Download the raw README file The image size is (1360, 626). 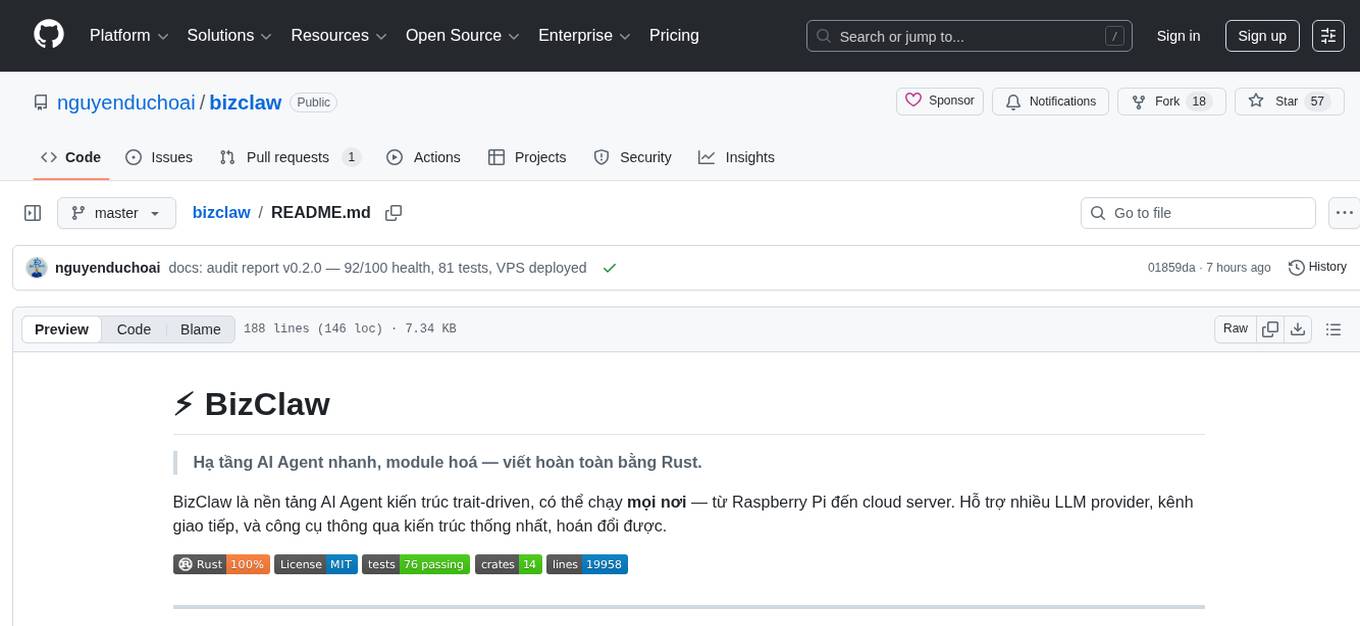(1299, 328)
